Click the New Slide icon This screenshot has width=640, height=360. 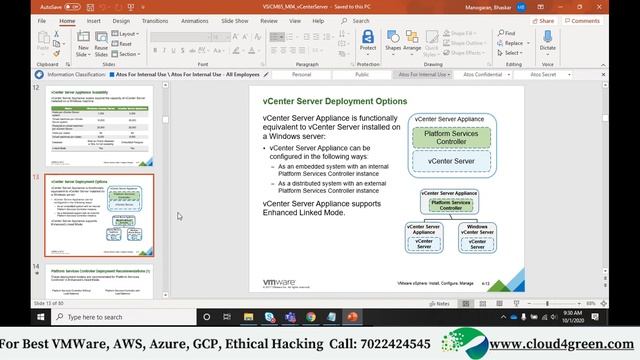click(83, 37)
